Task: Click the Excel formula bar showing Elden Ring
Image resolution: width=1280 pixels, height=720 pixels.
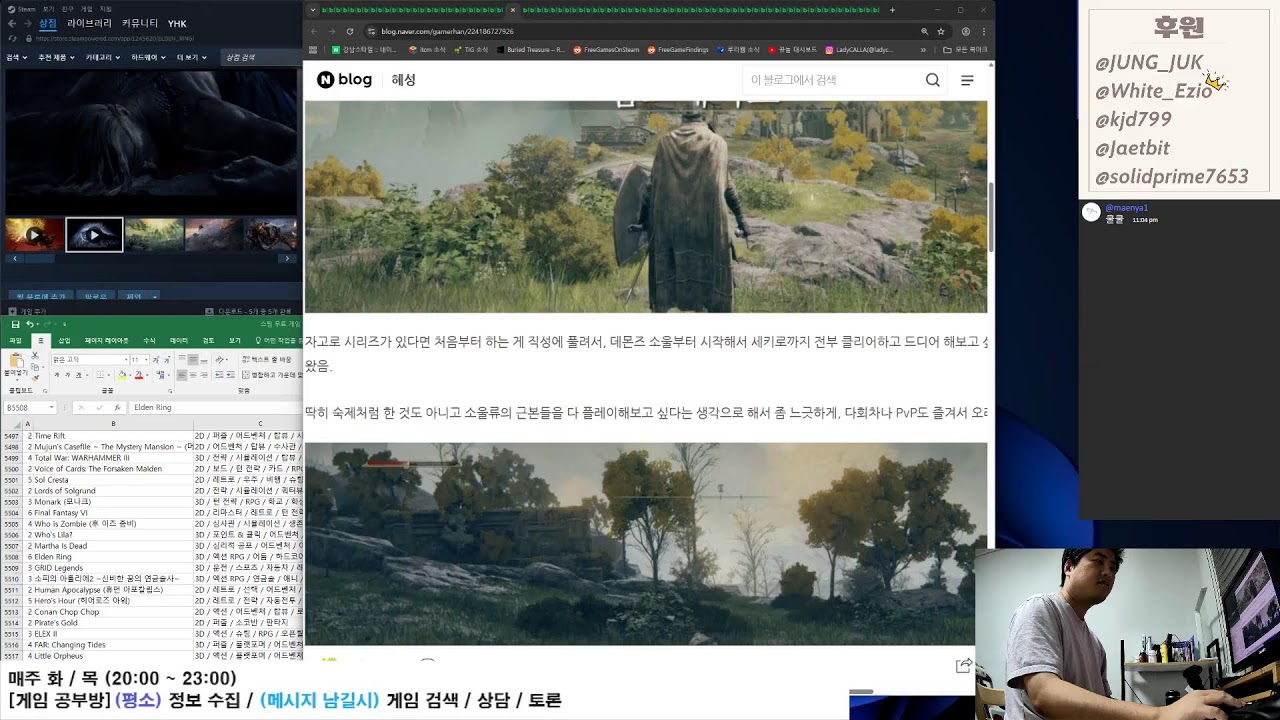Action: [x=215, y=408]
